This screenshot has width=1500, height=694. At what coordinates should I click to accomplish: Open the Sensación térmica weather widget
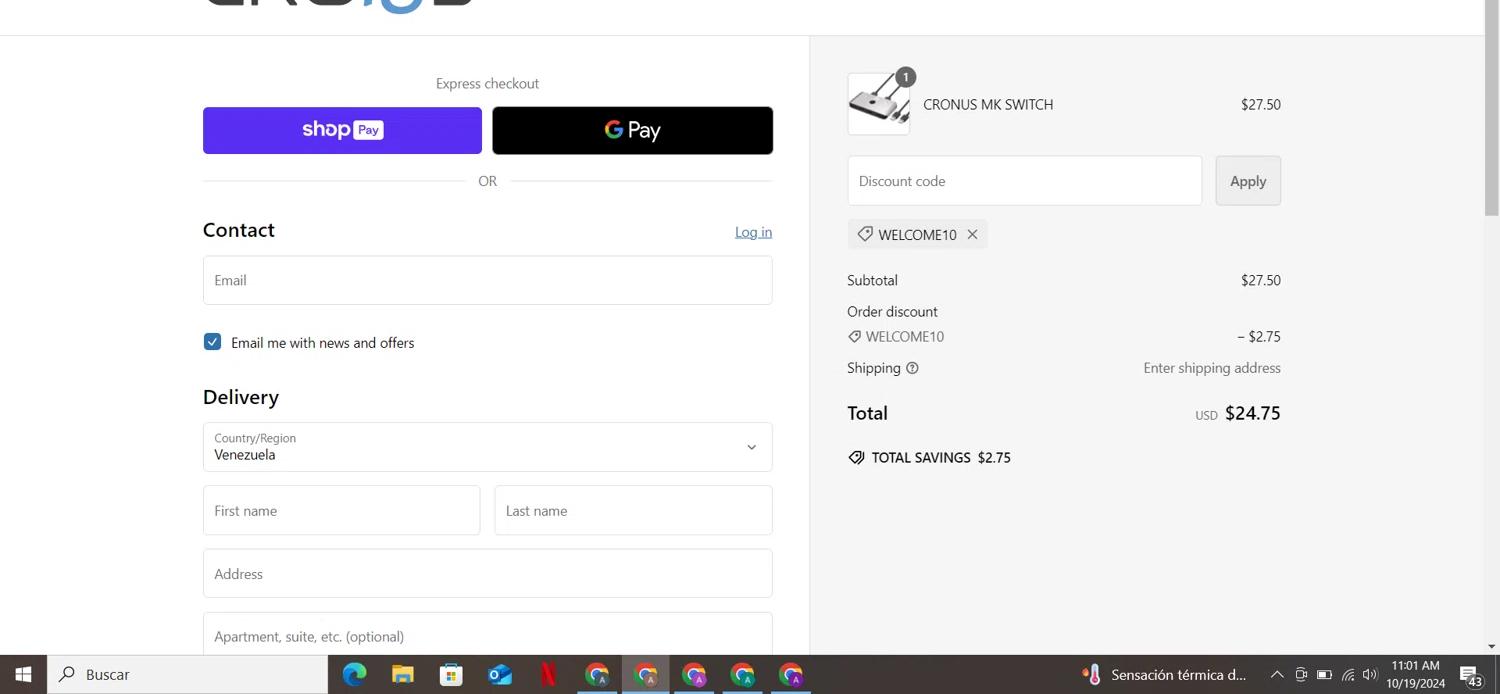click(x=1165, y=674)
